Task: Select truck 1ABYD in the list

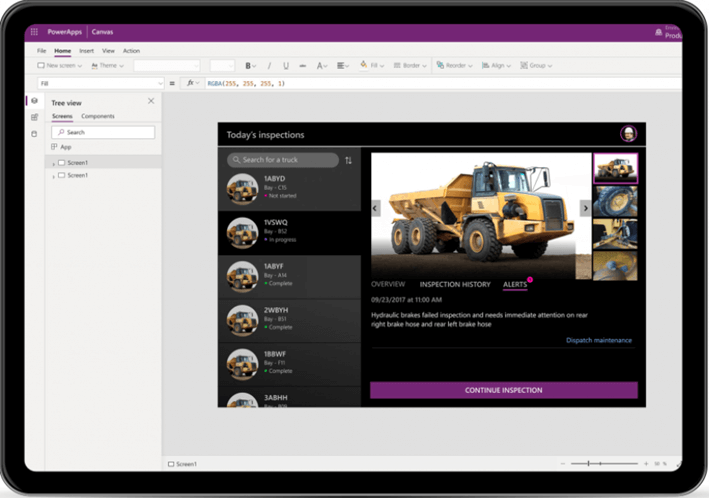Action: point(289,189)
